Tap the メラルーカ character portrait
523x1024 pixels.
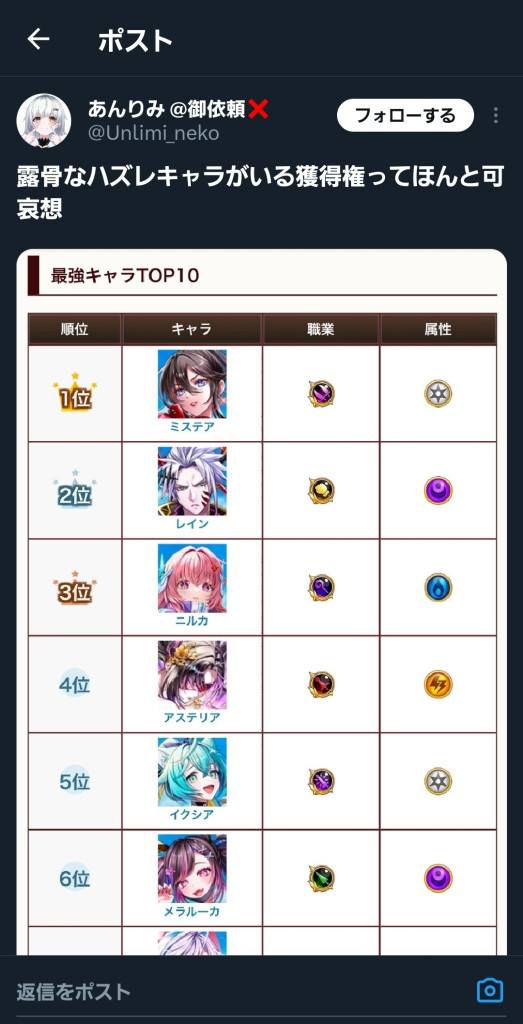[x=192, y=869]
